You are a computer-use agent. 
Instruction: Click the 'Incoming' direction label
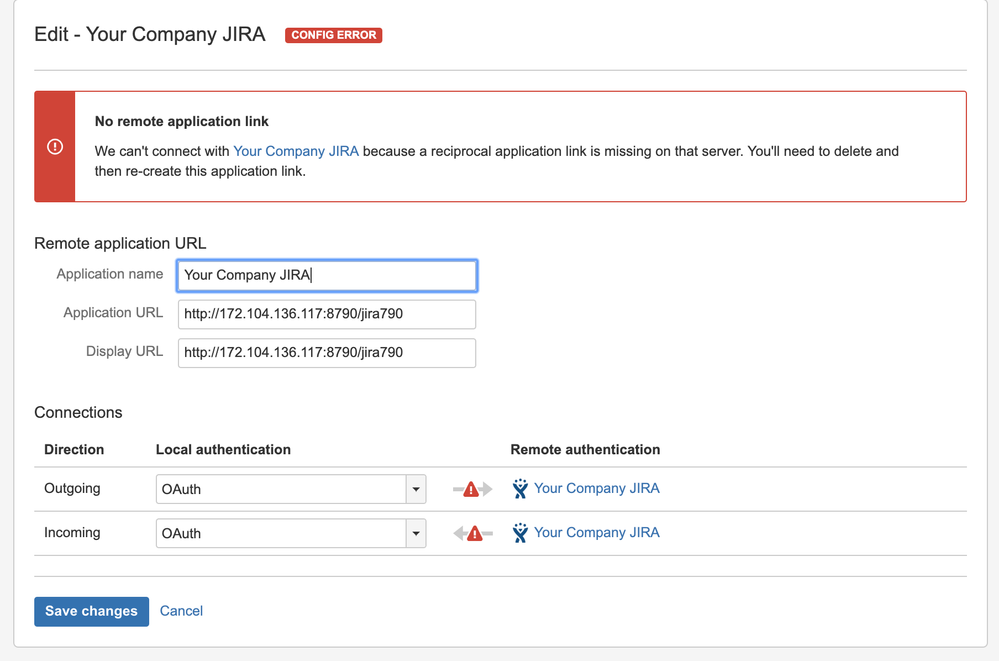pyautogui.click(x=72, y=532)
